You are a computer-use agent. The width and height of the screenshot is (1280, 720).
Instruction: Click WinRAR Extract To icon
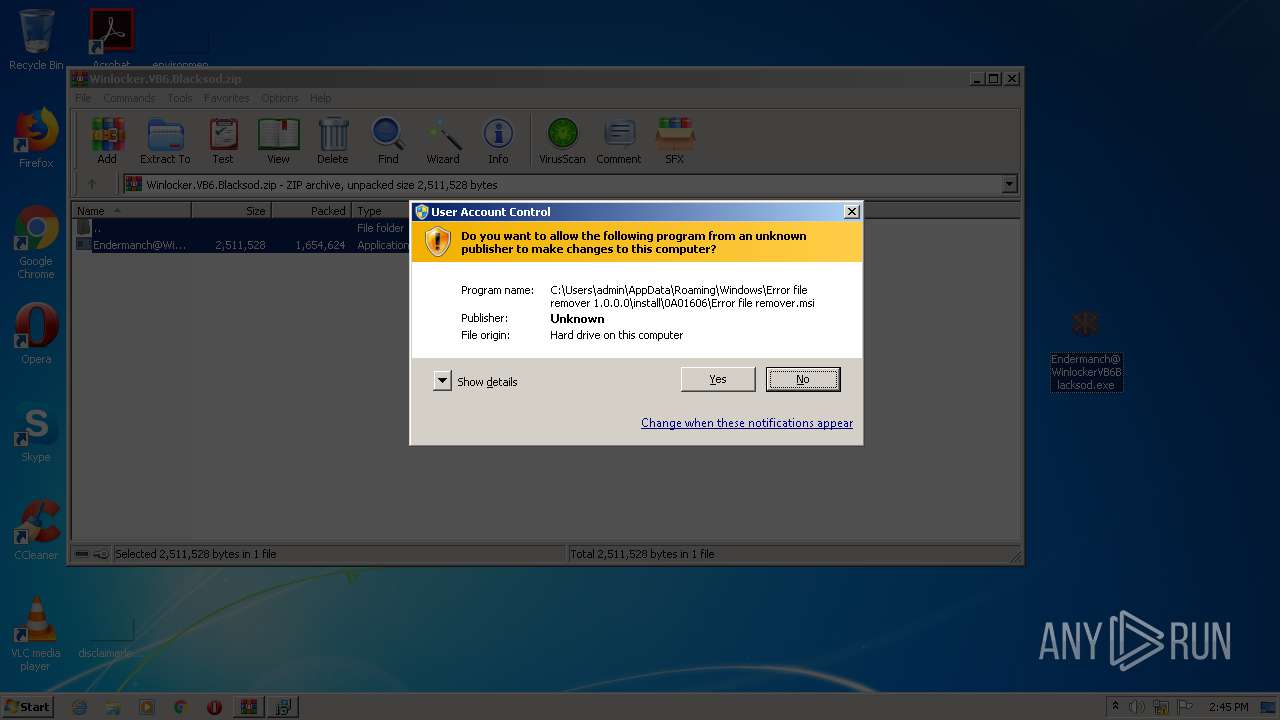[x=165, y=141]
